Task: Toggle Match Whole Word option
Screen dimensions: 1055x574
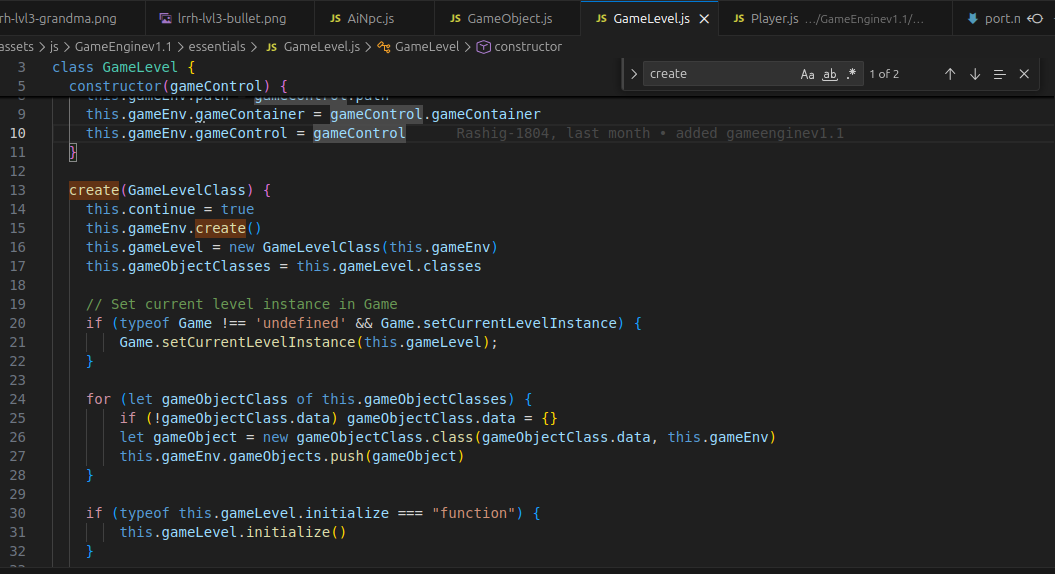Action: (830, 74)
